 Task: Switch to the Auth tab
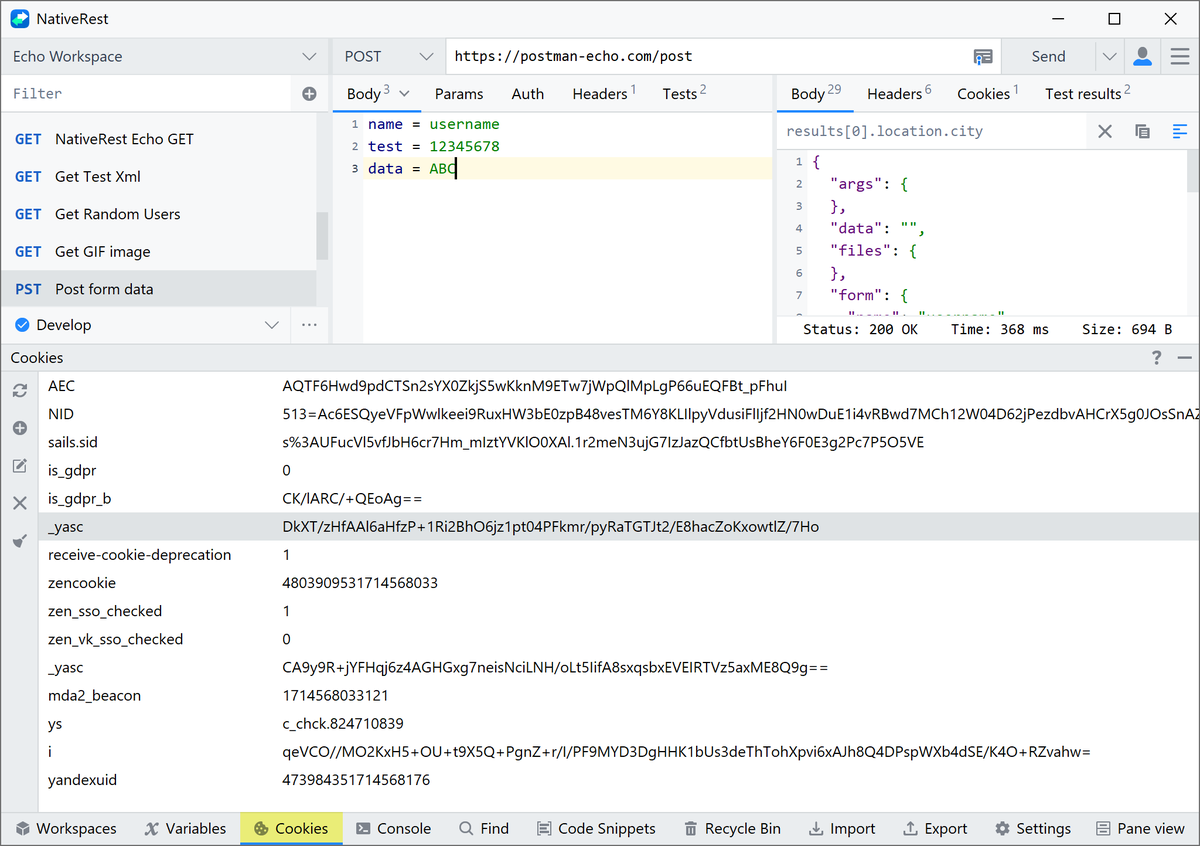tap(528, 94)
